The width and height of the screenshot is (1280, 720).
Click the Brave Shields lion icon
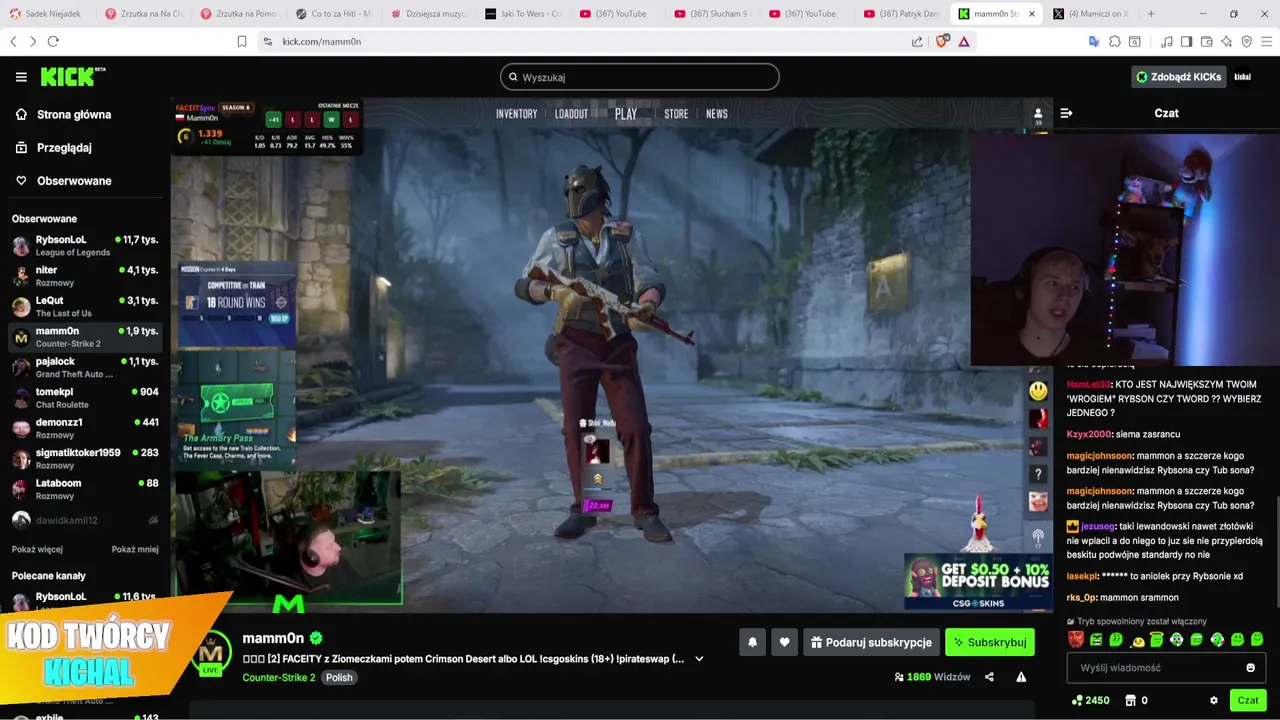coord(941,41)
